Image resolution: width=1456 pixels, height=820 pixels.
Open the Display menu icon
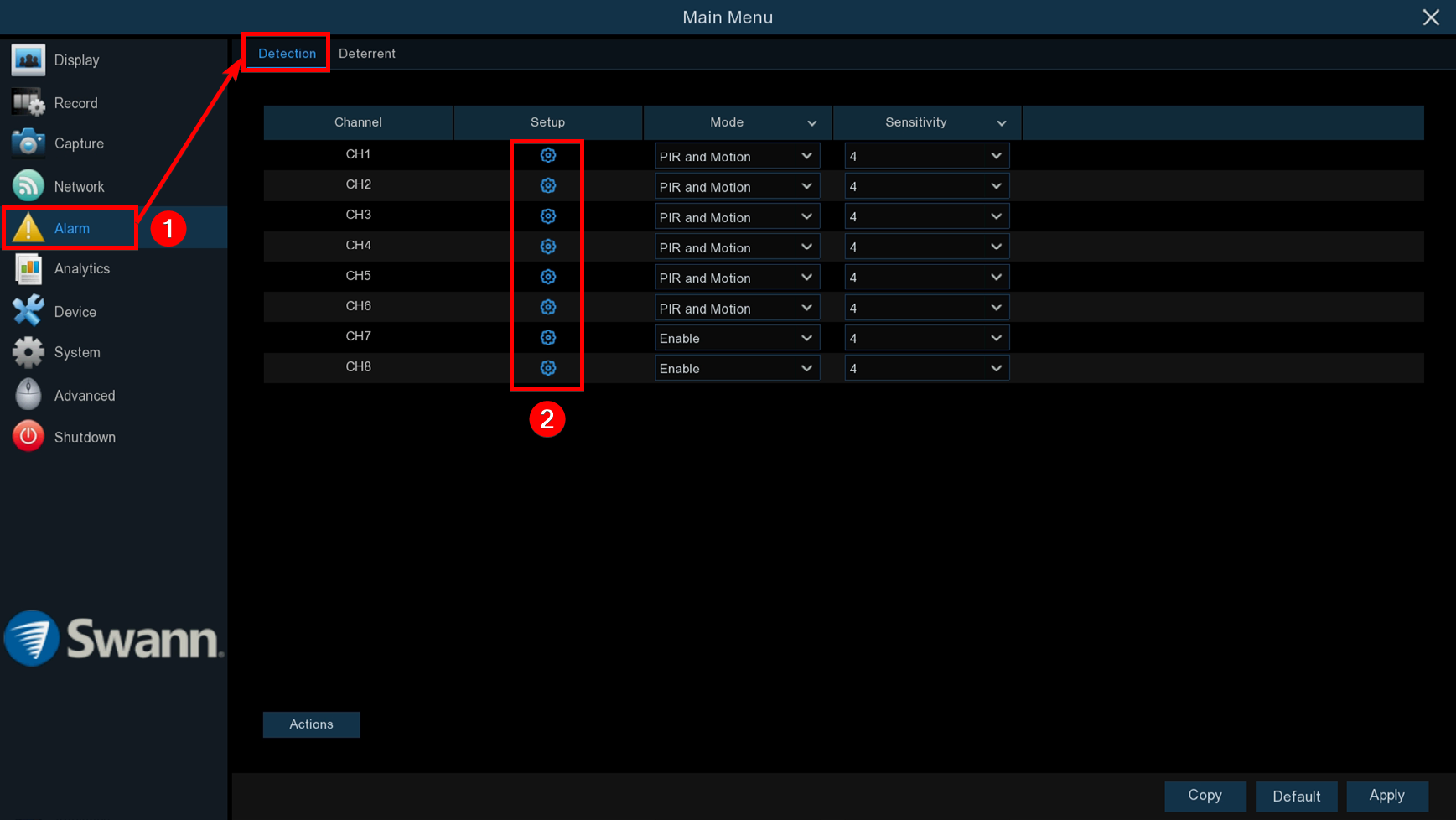(28, 60)
